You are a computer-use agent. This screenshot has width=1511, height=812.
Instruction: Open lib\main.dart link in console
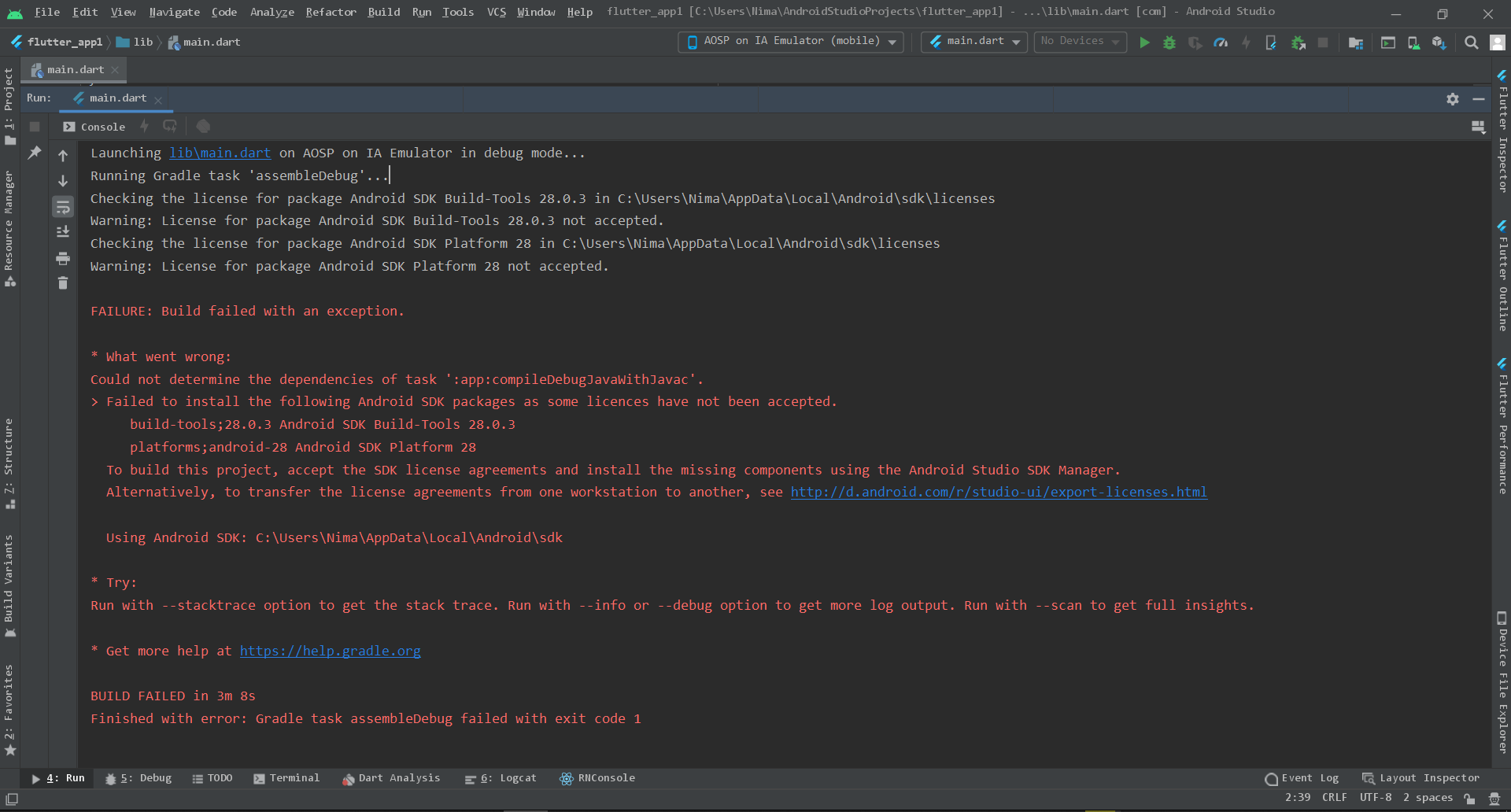(220, 153)
